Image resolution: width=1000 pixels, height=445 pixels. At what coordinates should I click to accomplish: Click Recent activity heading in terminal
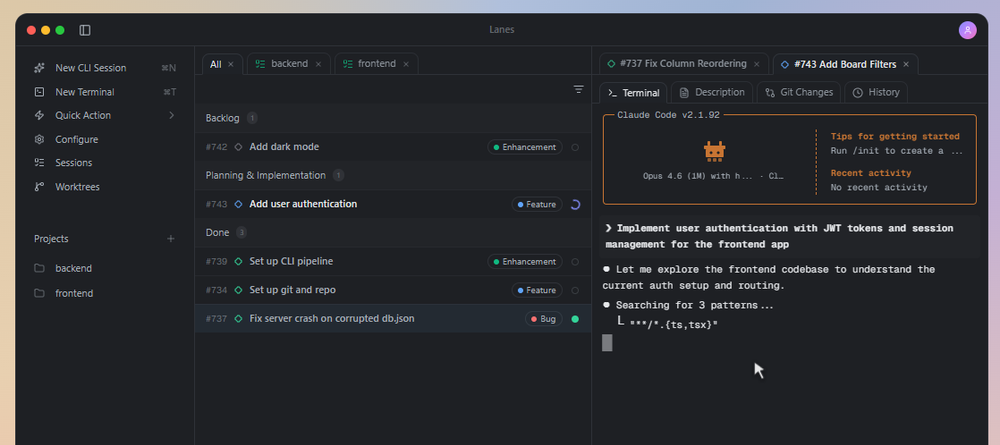871,173
